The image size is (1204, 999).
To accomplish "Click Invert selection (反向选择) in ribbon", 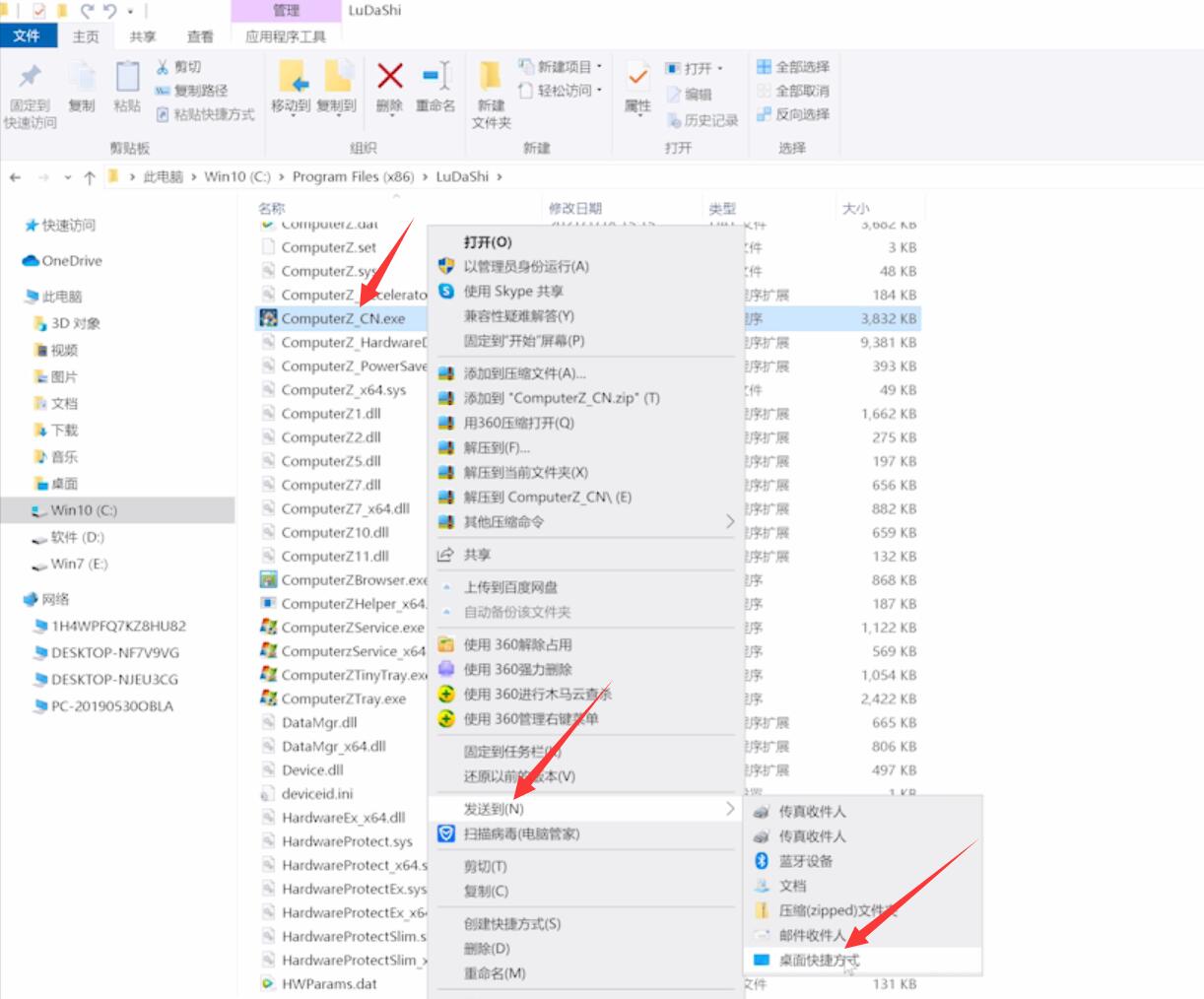I will coord(793,114).
